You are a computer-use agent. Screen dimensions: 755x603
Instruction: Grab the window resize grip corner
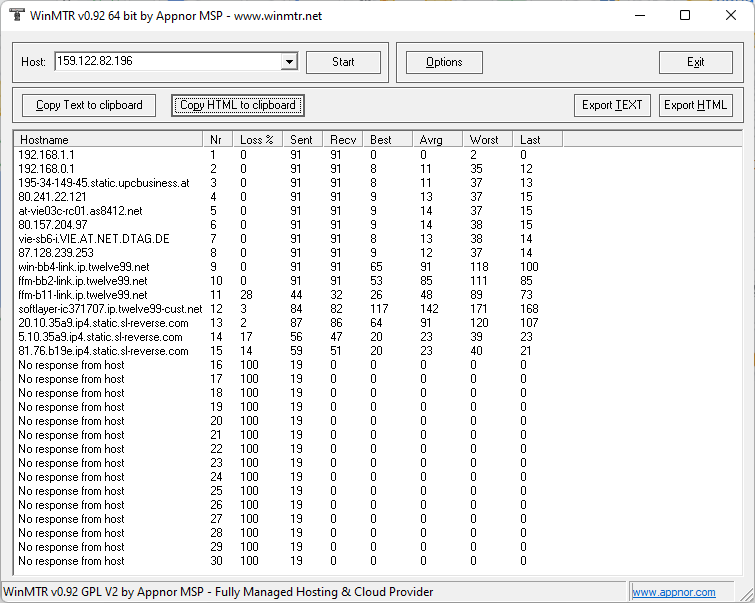(x=746, y=594)
